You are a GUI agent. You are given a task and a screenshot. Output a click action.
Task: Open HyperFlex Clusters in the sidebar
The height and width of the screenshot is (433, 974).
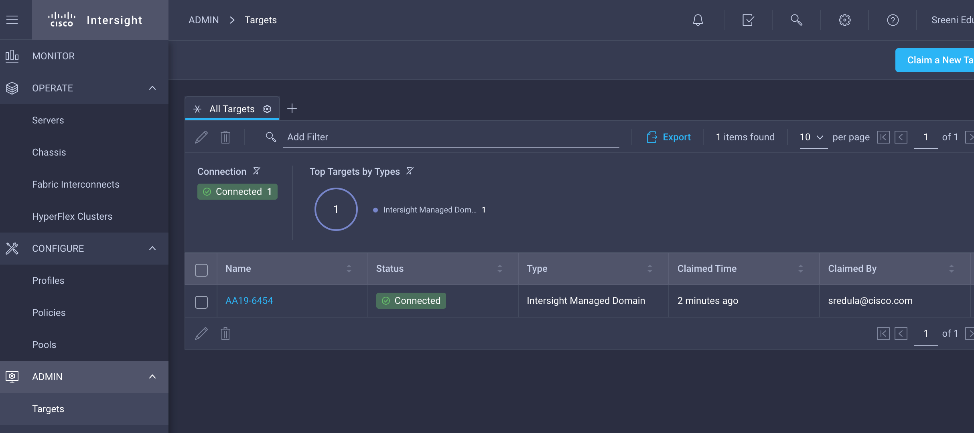click(x=72, y=217)
